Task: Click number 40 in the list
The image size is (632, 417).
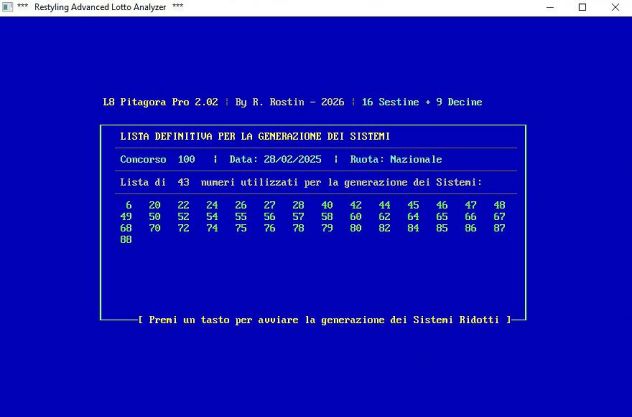Action: pos(327,205)
